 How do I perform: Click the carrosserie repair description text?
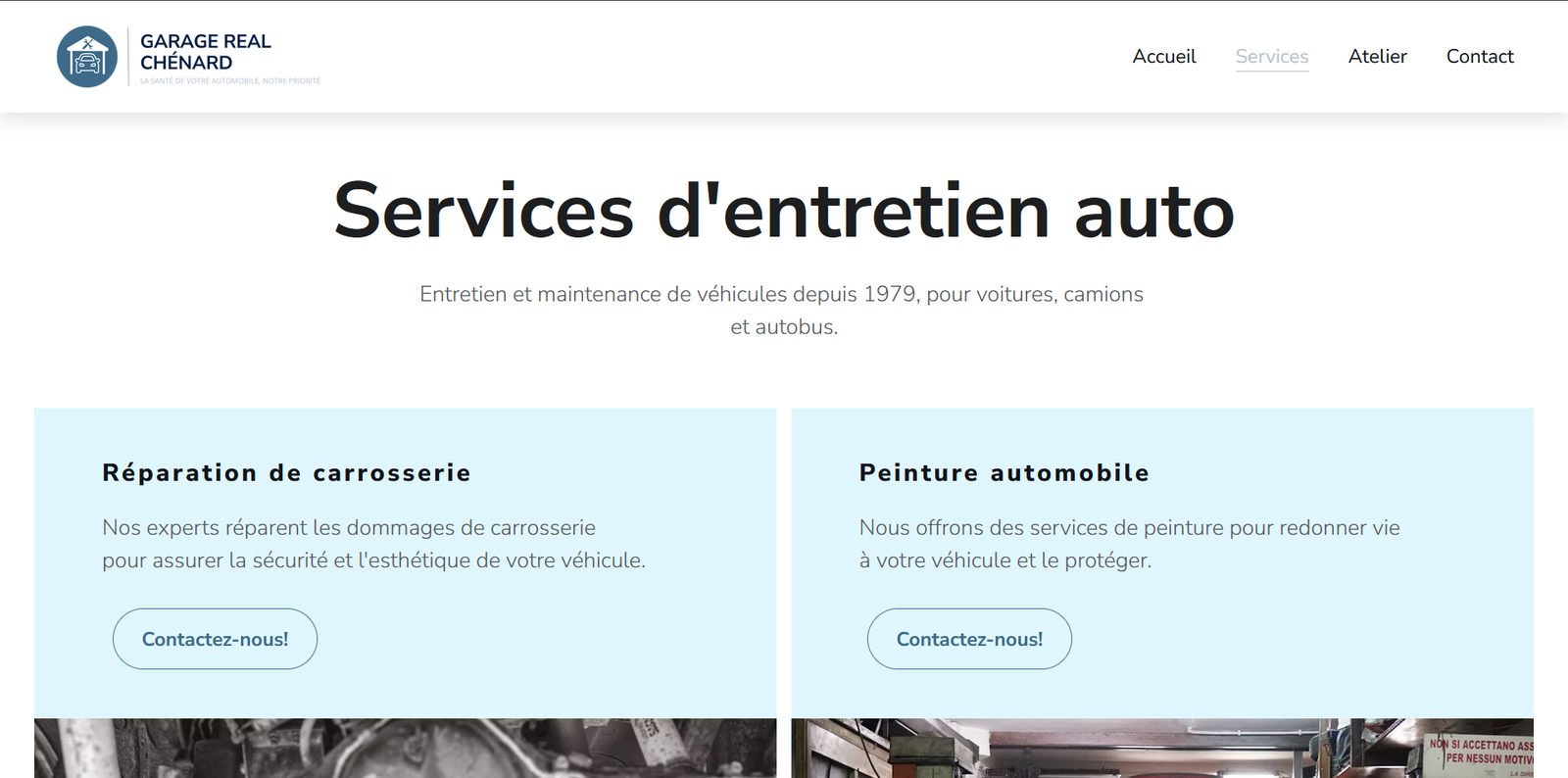pyautogui.click(x=373, y=544)
